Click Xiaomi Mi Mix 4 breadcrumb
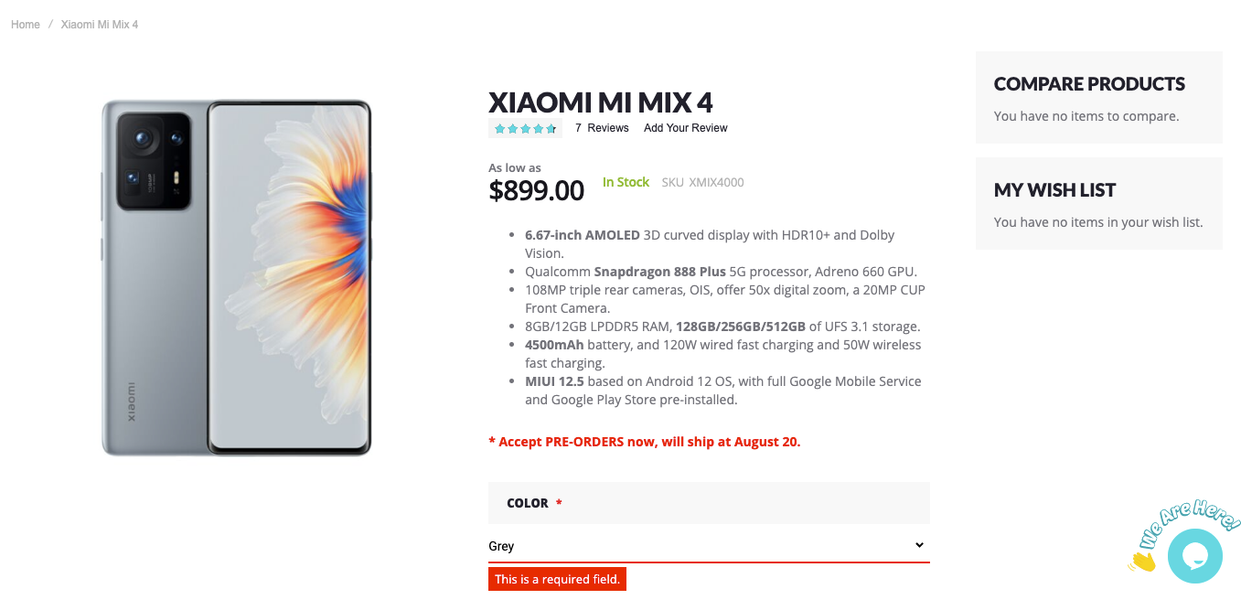This screenshot has height=600, width=1241. pyautogui.click(x=99, y=25)
